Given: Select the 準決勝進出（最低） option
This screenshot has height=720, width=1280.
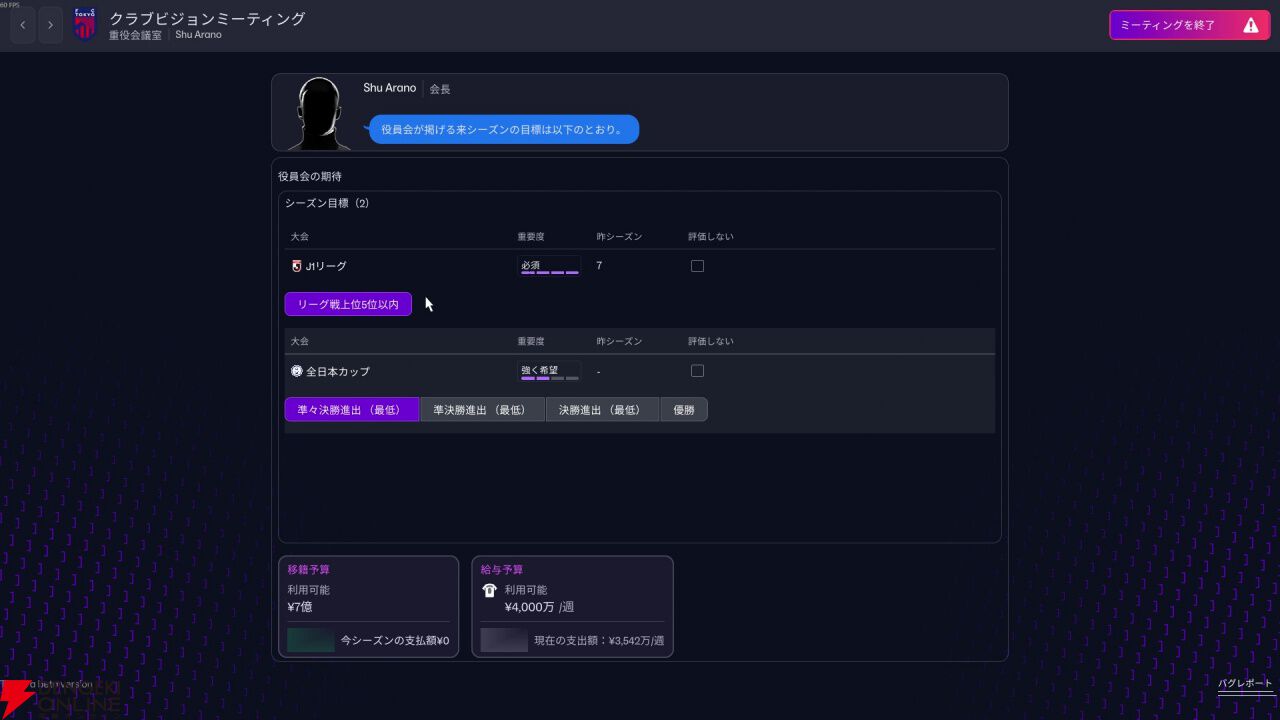Looking at the screenshot, I should point(482,409).
